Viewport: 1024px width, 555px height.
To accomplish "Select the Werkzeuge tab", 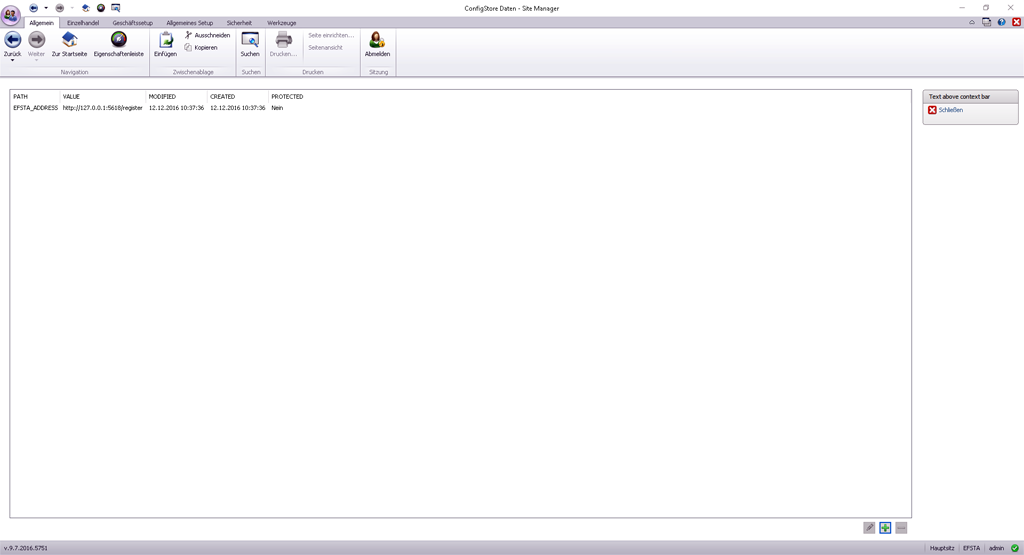I will pyautogui.click(x=281, y=22).
